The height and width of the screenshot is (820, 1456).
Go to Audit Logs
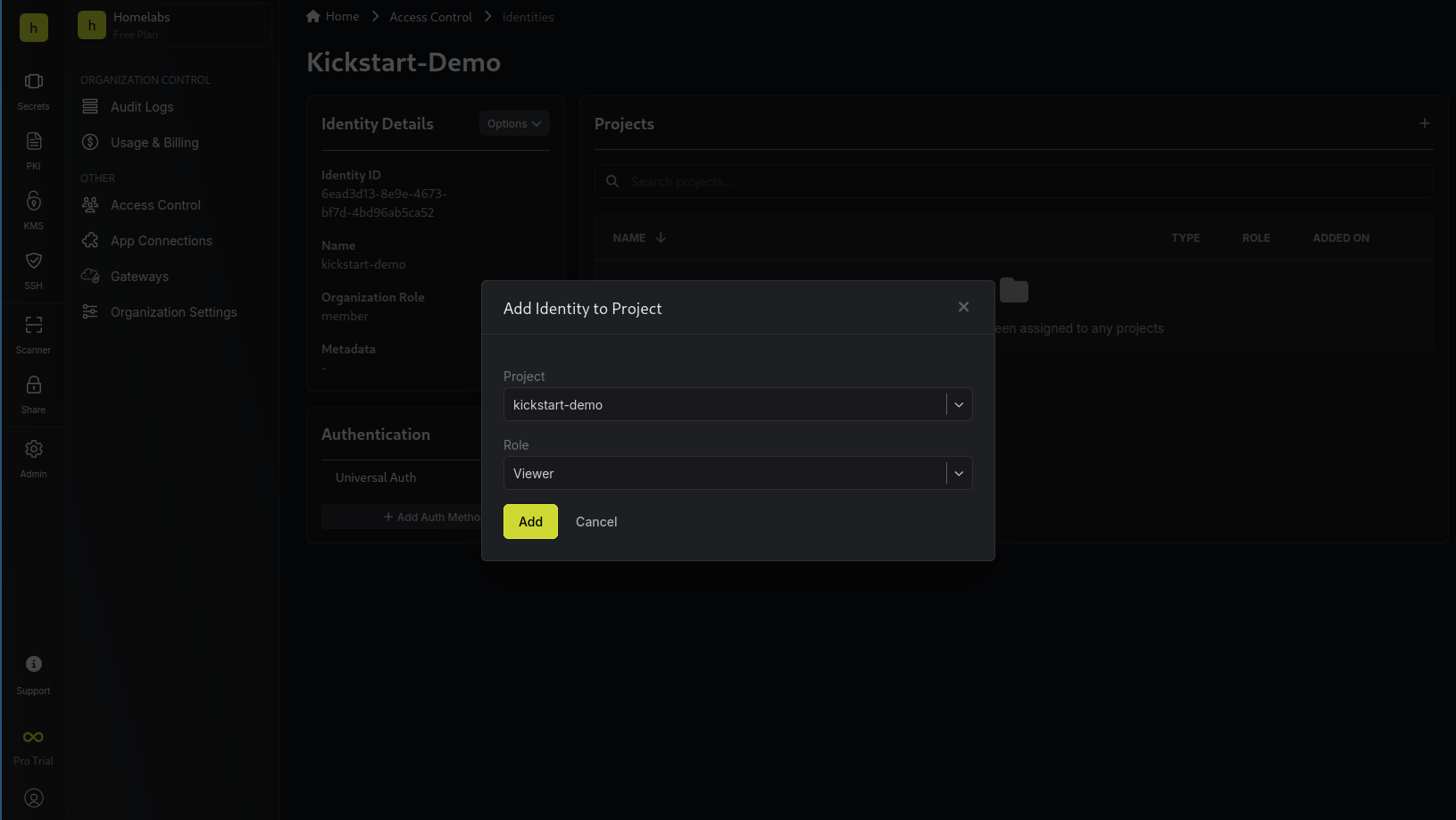tap(142, 107)
